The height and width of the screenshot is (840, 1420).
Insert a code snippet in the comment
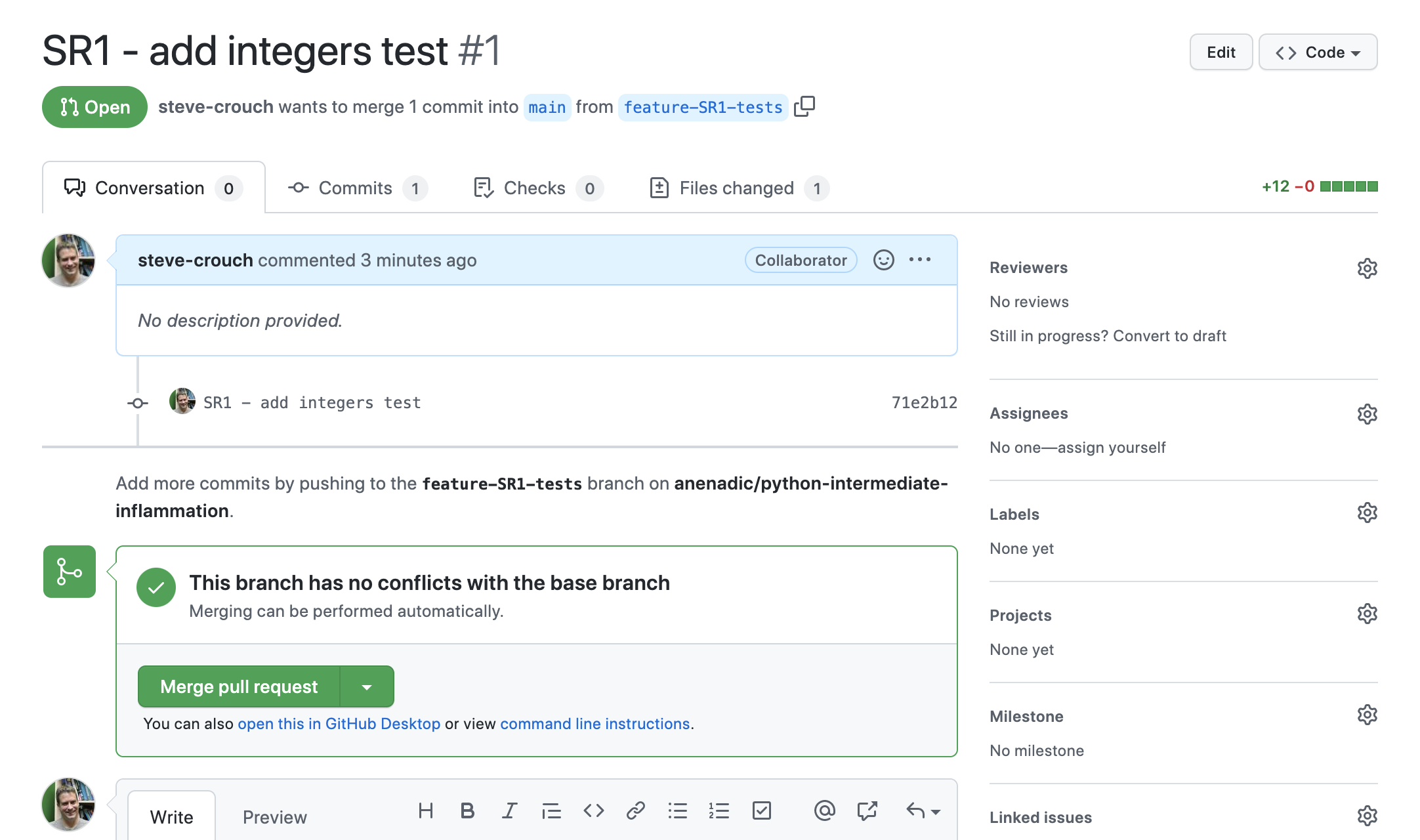[593, 810]
